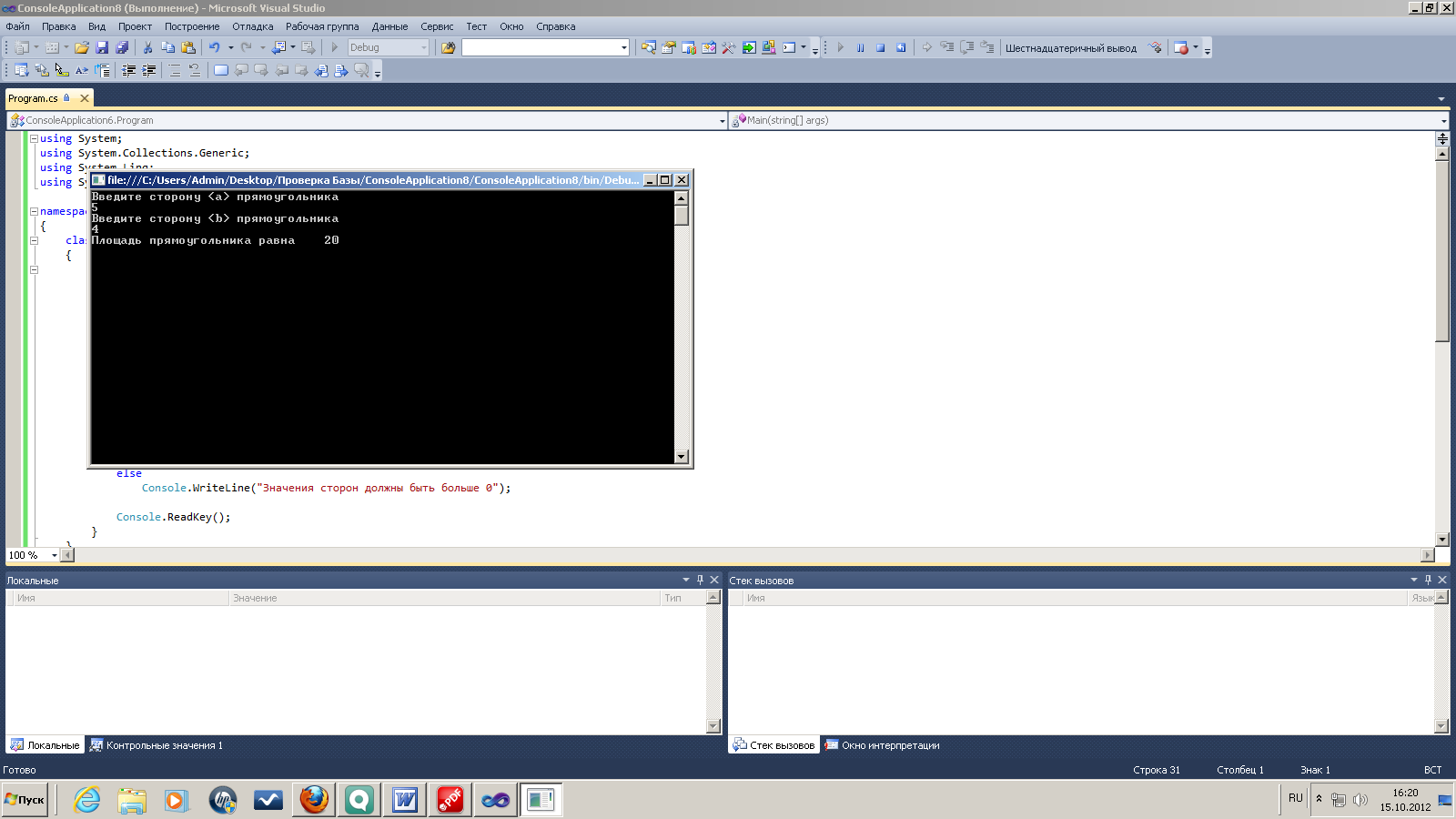Viewport: 1456px width, 819px height.
Task: Open the empty find combo box dropdown
Action: pyautogui.click(x=623, y=47)
